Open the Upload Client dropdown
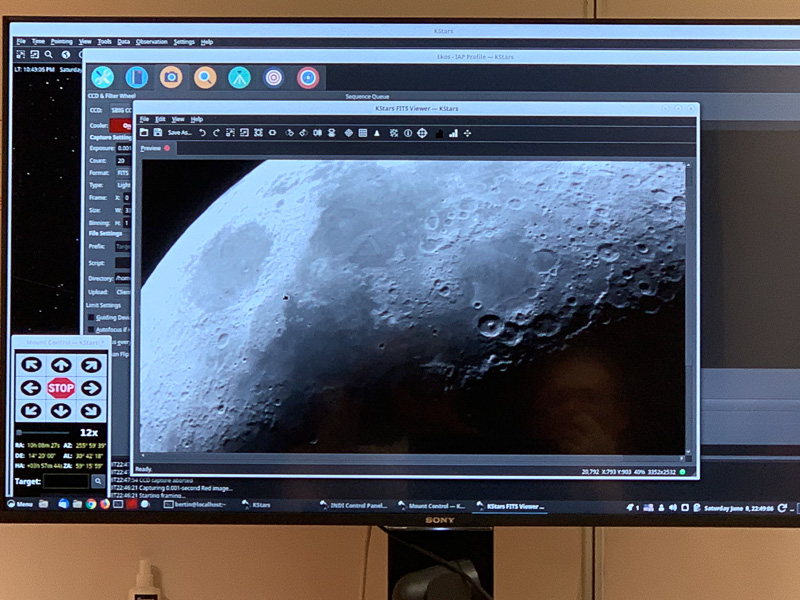 (123, 292)
